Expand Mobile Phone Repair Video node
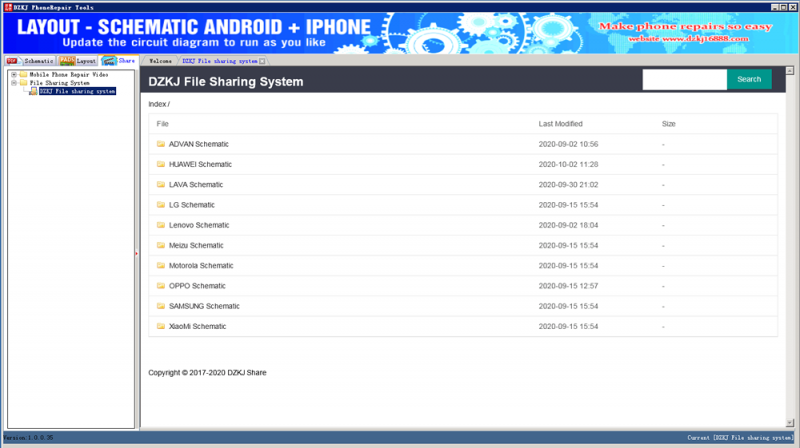The image size is (800, 448). [x=14, y=74]
